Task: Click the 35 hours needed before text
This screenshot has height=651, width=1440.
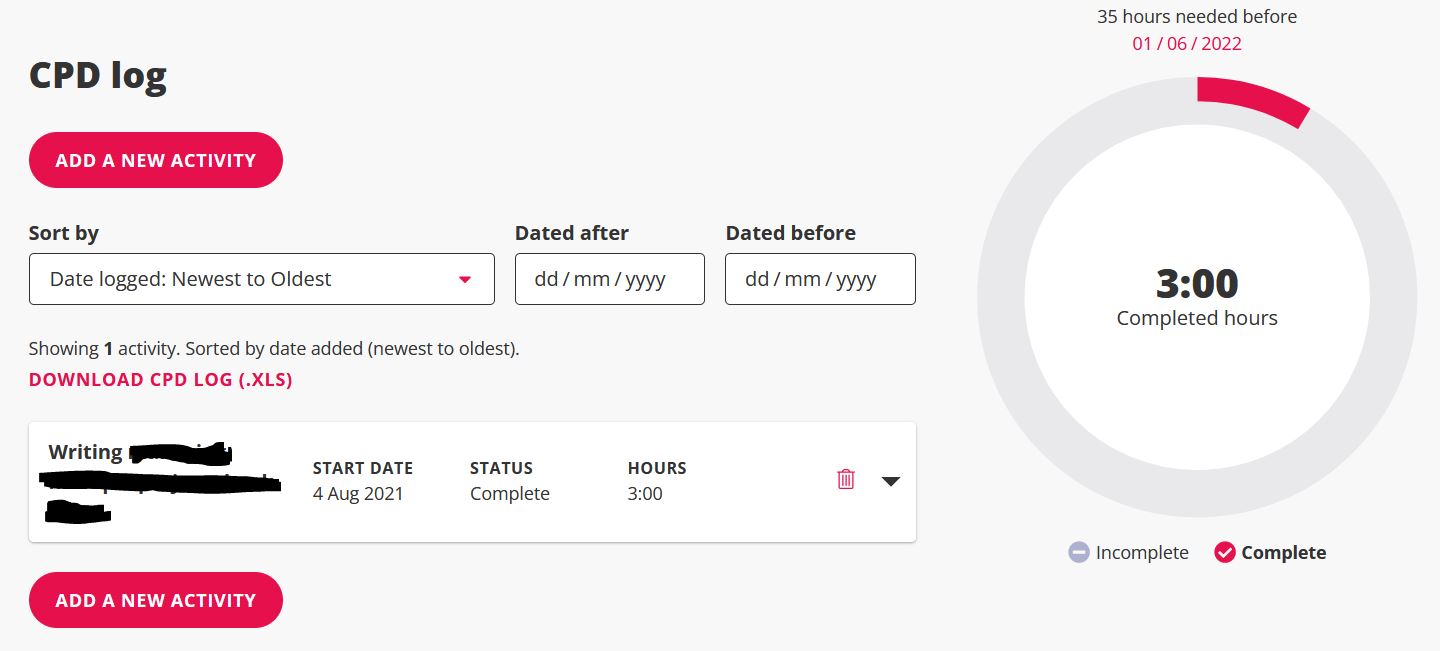Action: coord(1197,17)
